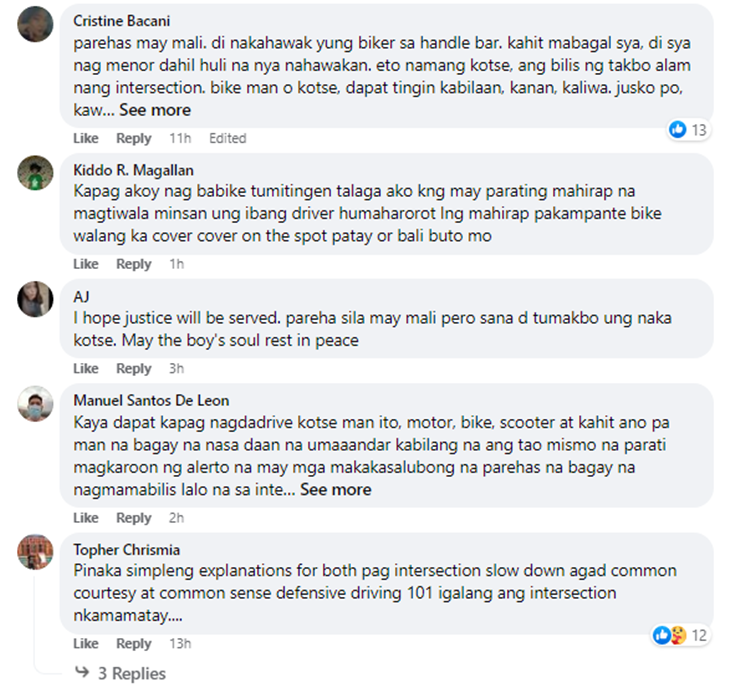View edit history via Edited label
The image size is (750, 687).
coord(228,138)
